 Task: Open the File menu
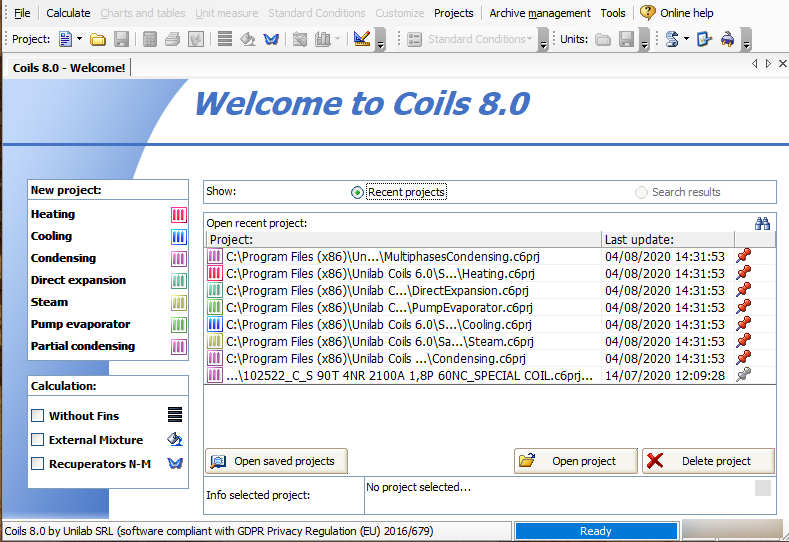coord(22,13)
